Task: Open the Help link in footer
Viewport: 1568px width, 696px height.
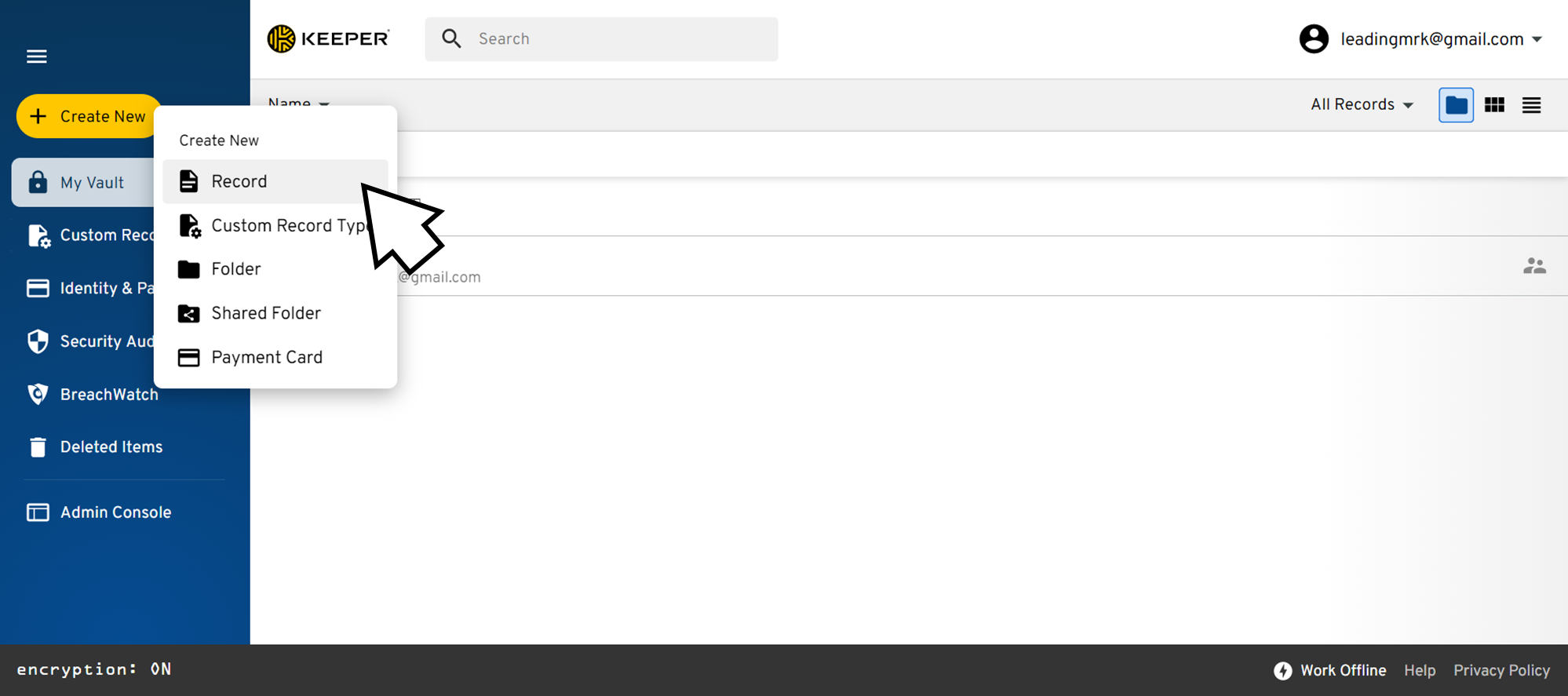Action: pos(1420,670)
